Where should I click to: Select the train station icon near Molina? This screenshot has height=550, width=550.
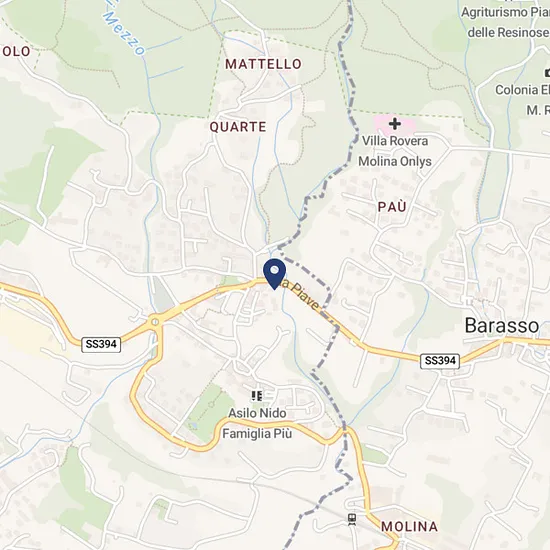tap(352, 519)
